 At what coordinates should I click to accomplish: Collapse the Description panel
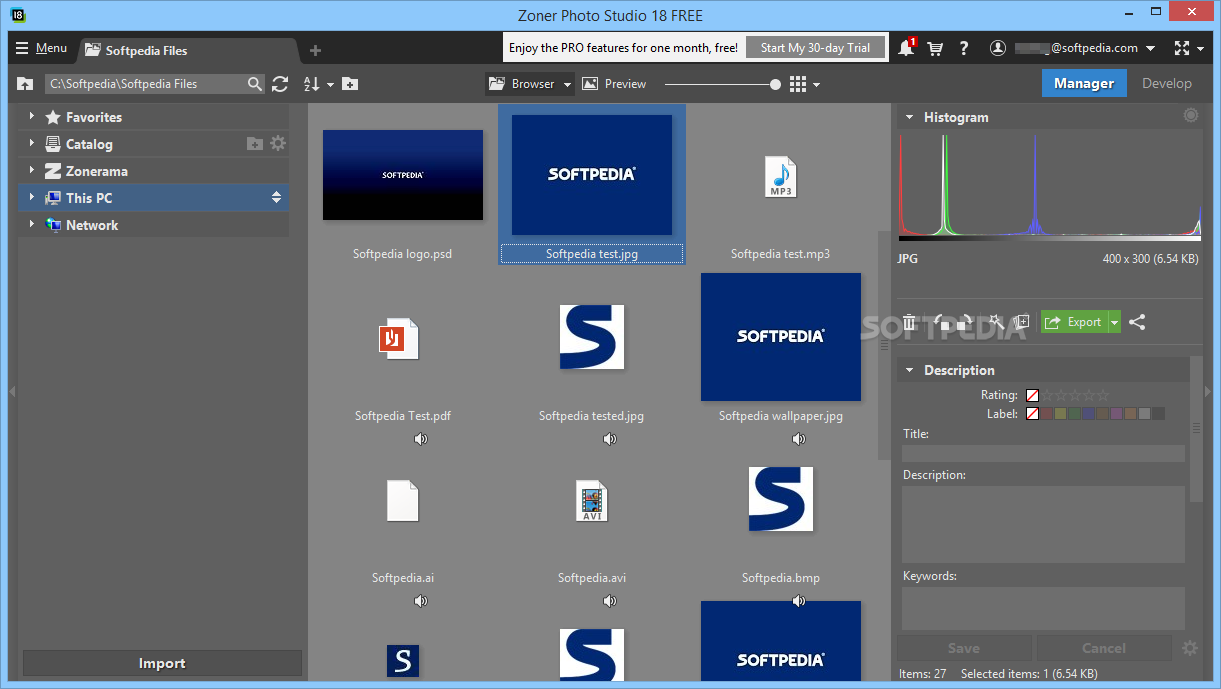[909, 370]
